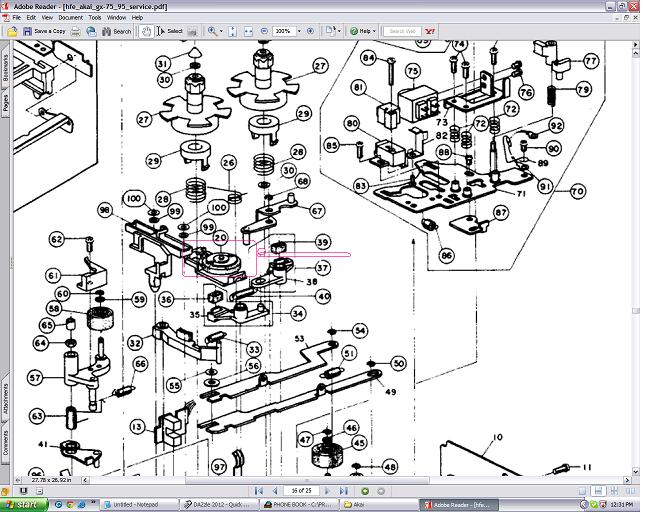Switch to Untitled - Notepad in taskbar
This screenshot has height=512, width=648.
pos(133,505)
